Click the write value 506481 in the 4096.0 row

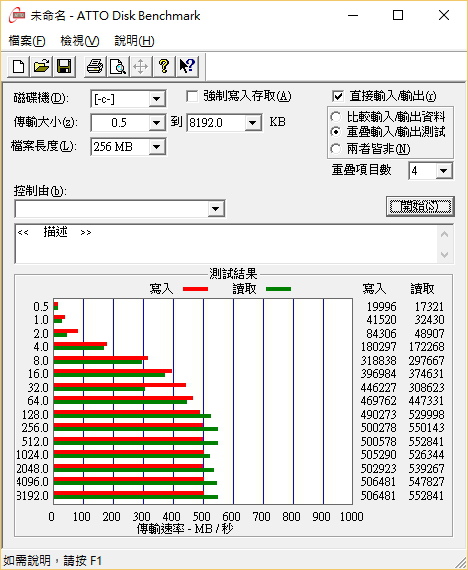(378, 482)
